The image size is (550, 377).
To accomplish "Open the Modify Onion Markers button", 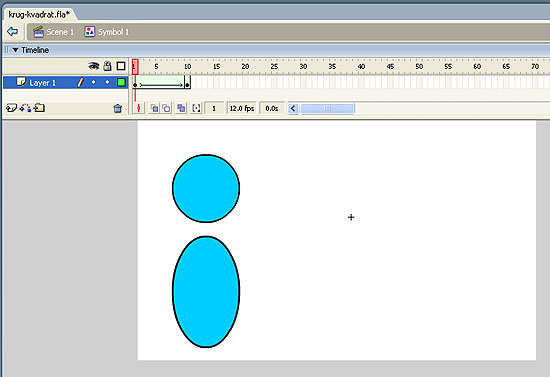I will point(196,108).
